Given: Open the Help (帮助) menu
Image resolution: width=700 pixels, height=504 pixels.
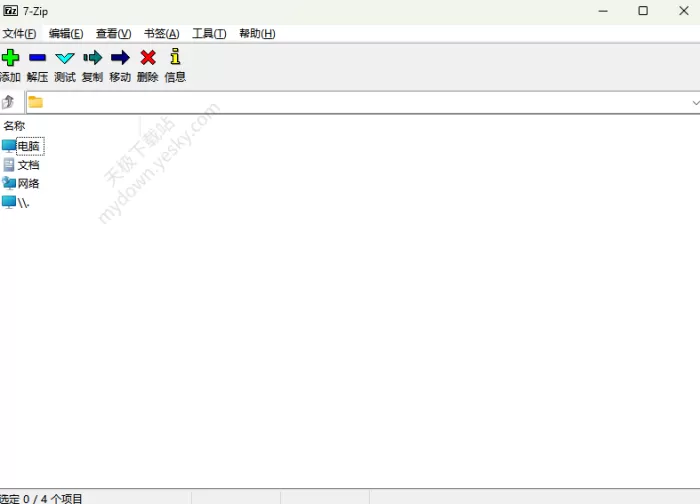Looking at the screenshot, I should click(x=258, y=33).
